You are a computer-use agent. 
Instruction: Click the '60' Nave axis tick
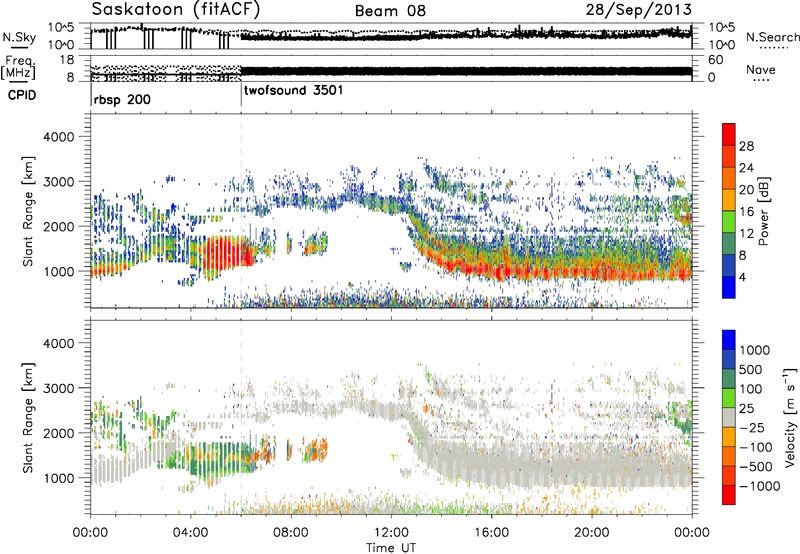[x=715, y=60]
